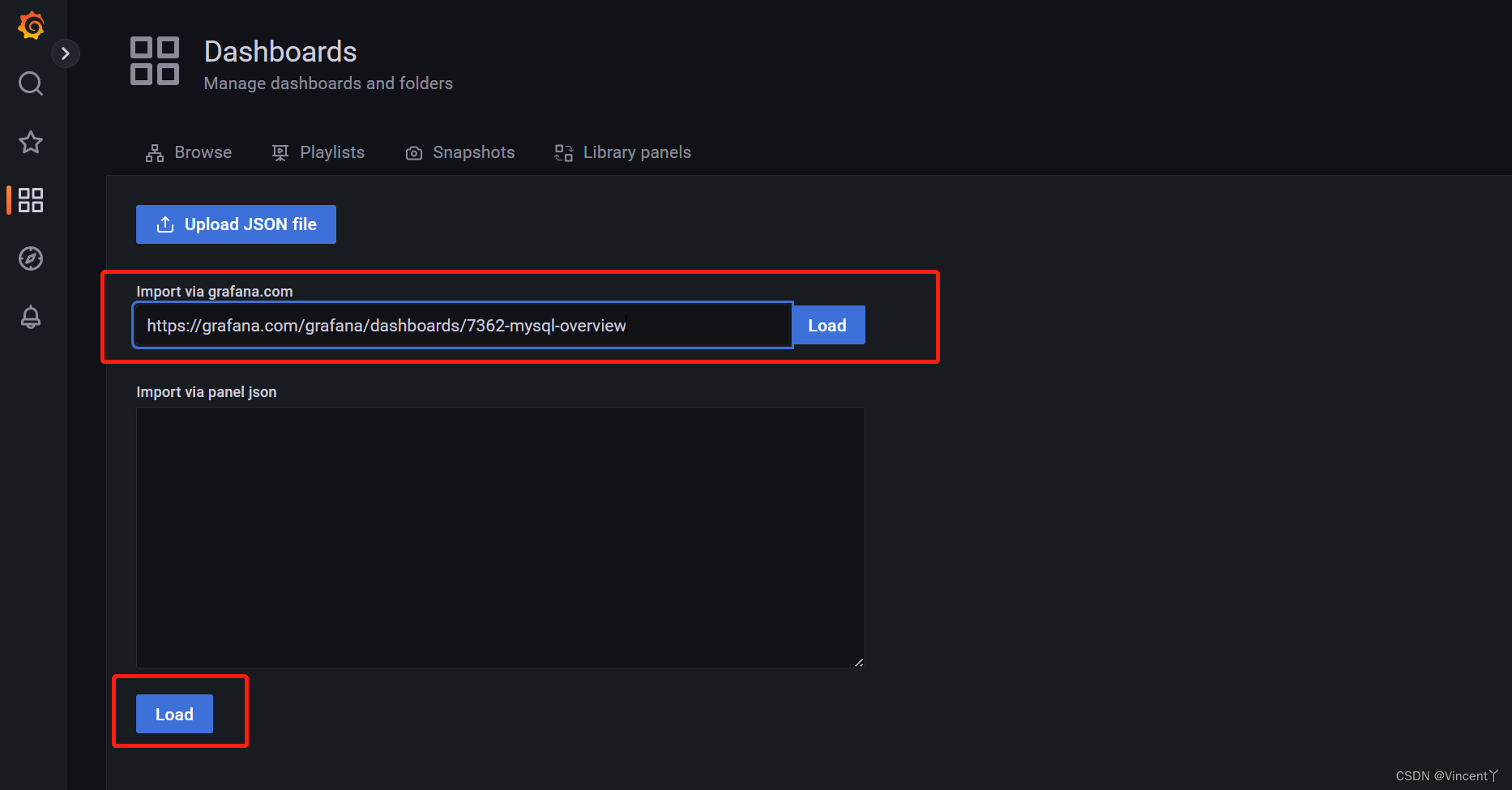Select the Dashboards grid icon in the sidebar

pyautogui.click(x=30, y=200)
